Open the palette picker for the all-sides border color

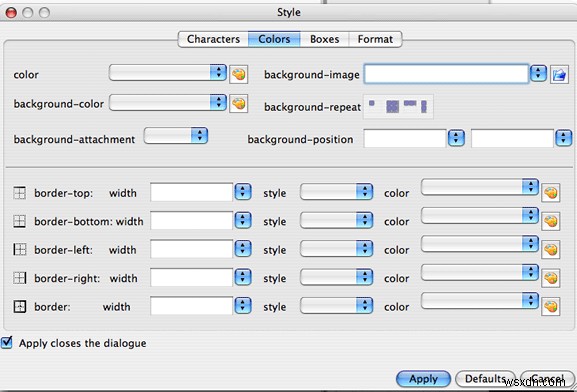click(x=551, y=306)
